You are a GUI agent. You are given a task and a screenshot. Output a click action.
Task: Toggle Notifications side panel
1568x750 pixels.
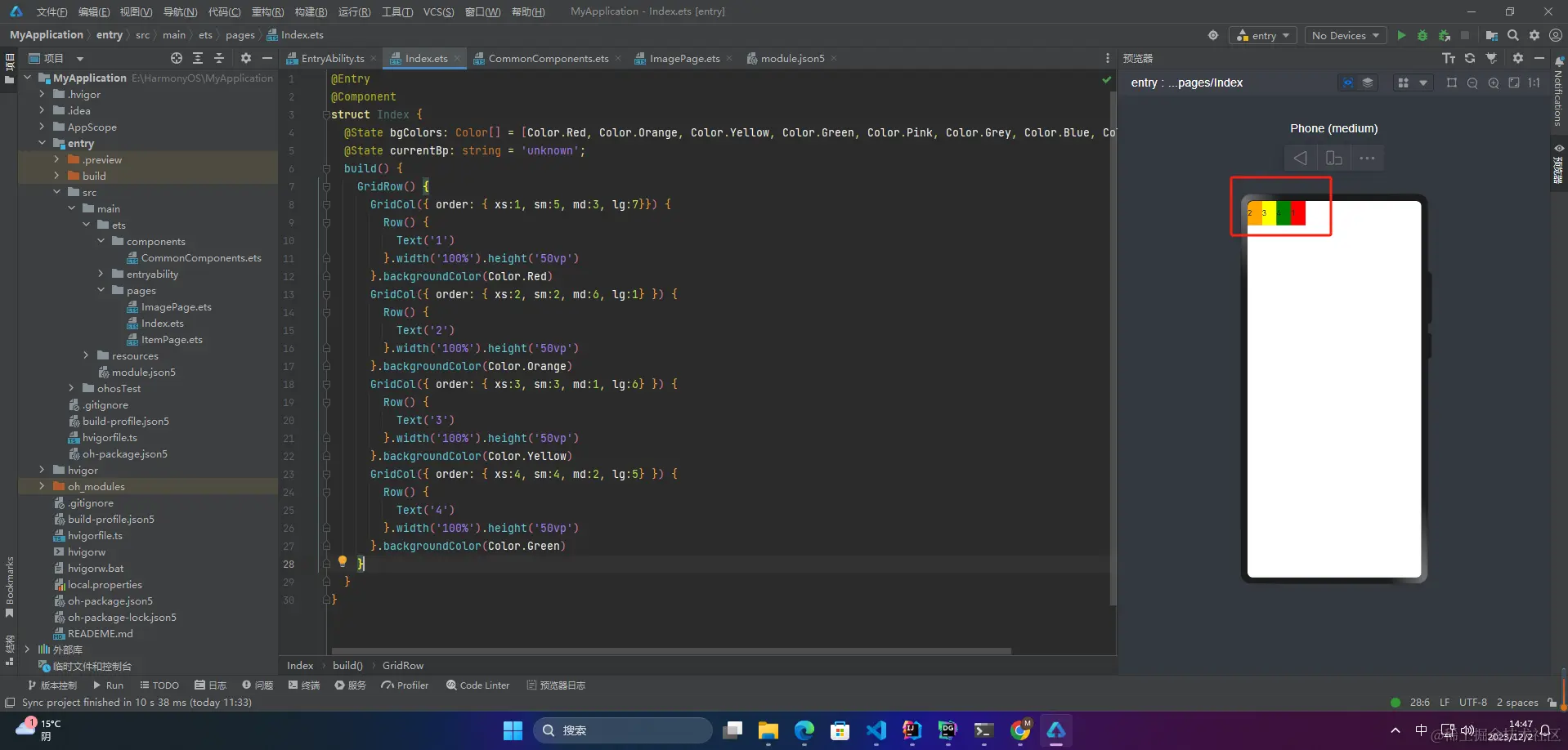[x=1559, y=90]
